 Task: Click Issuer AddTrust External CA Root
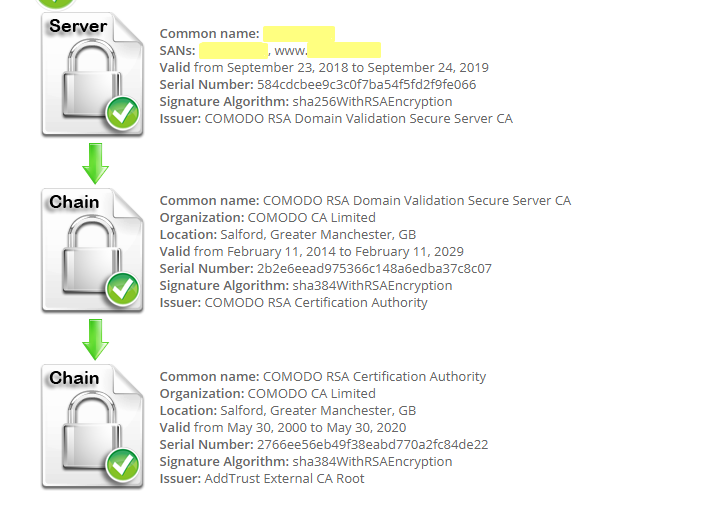(262, 478)
